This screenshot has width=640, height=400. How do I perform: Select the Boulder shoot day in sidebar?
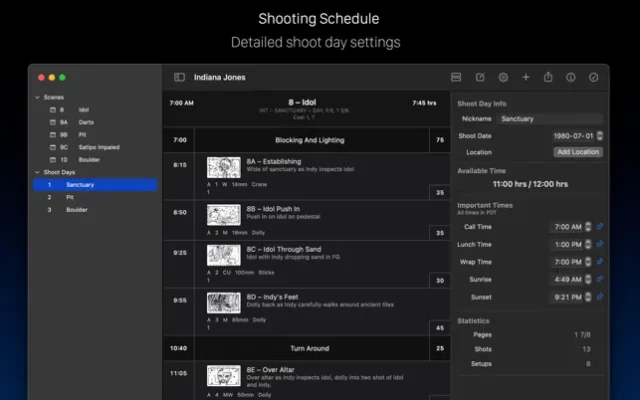point(77,210)
